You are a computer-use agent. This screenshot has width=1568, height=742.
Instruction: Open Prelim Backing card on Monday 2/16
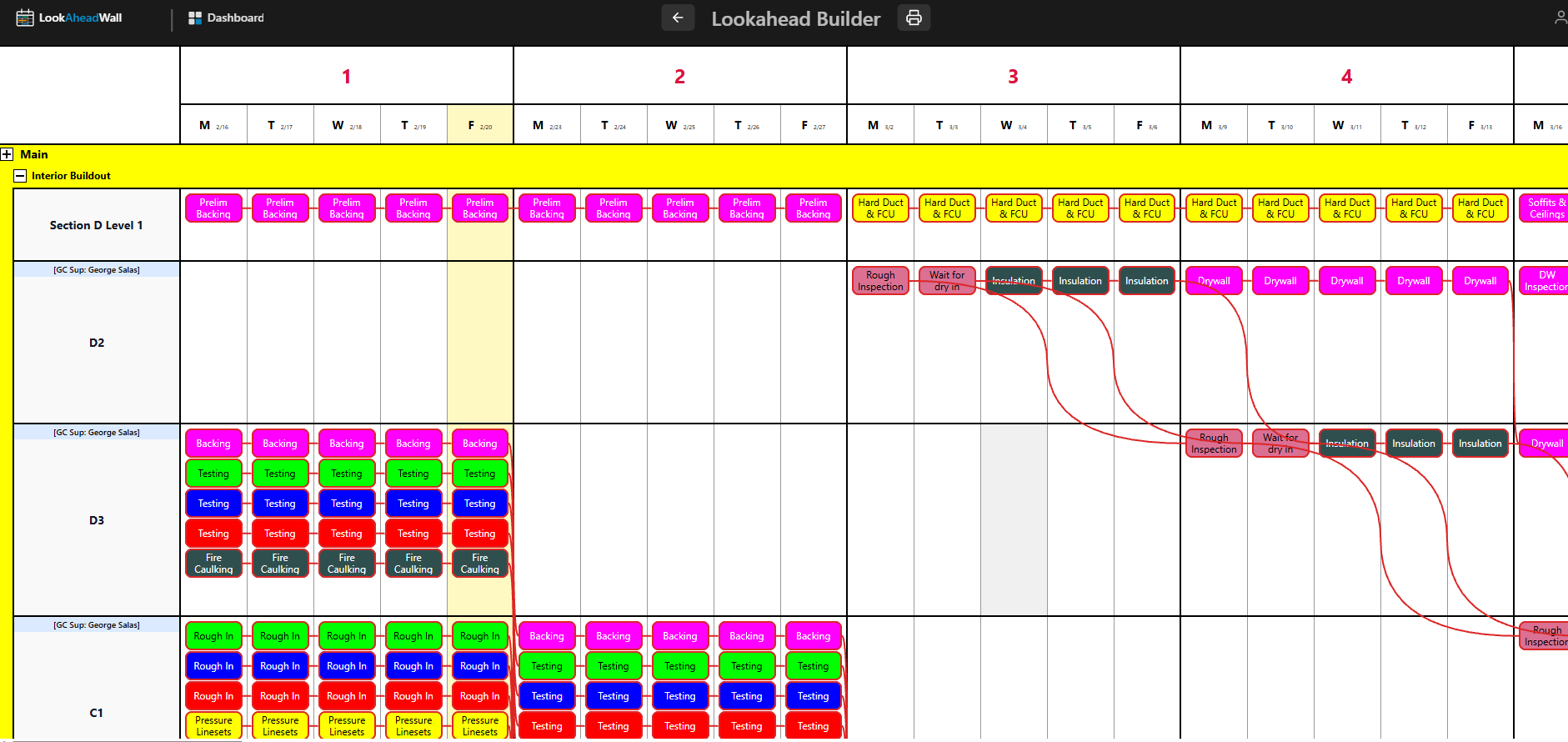coord(213,208)
